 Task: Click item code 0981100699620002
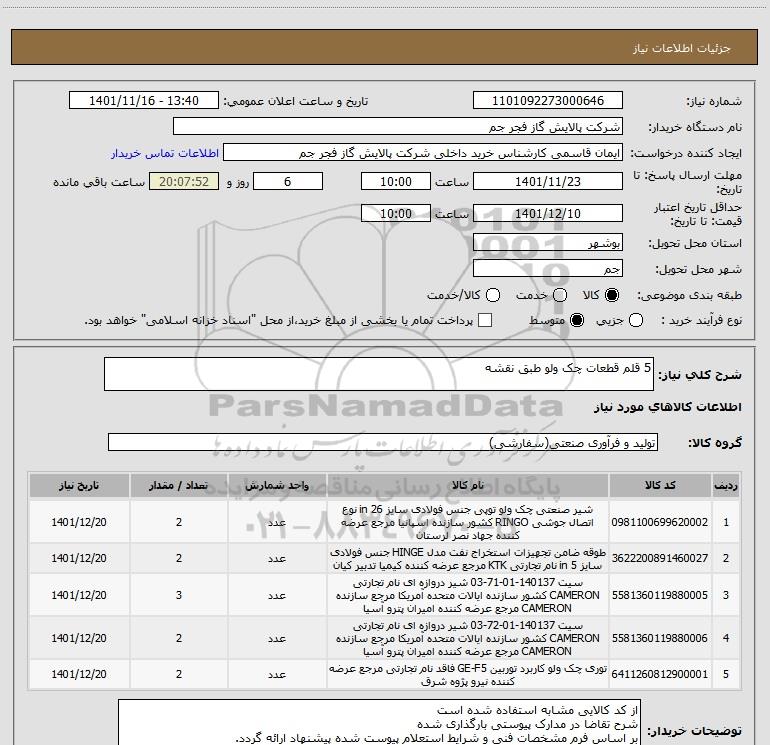(x=660, y=522)
